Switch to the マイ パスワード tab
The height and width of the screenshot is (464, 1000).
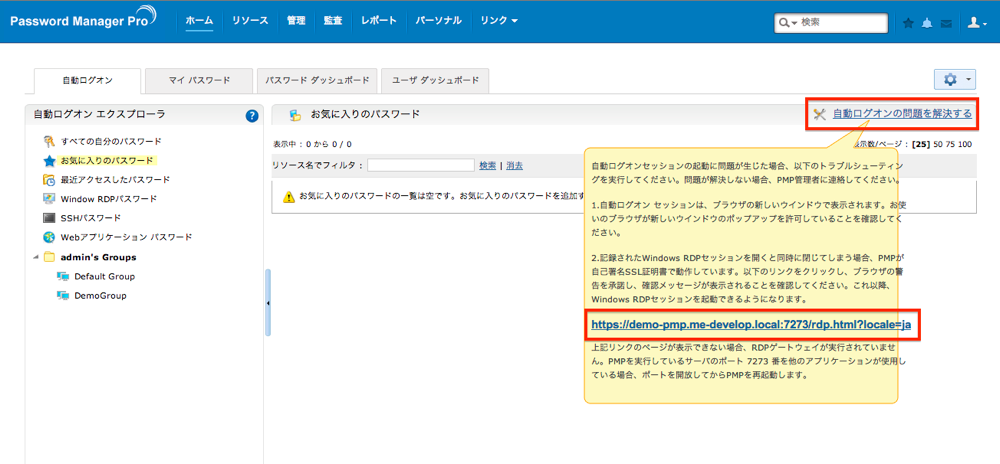tap(199, 81)
